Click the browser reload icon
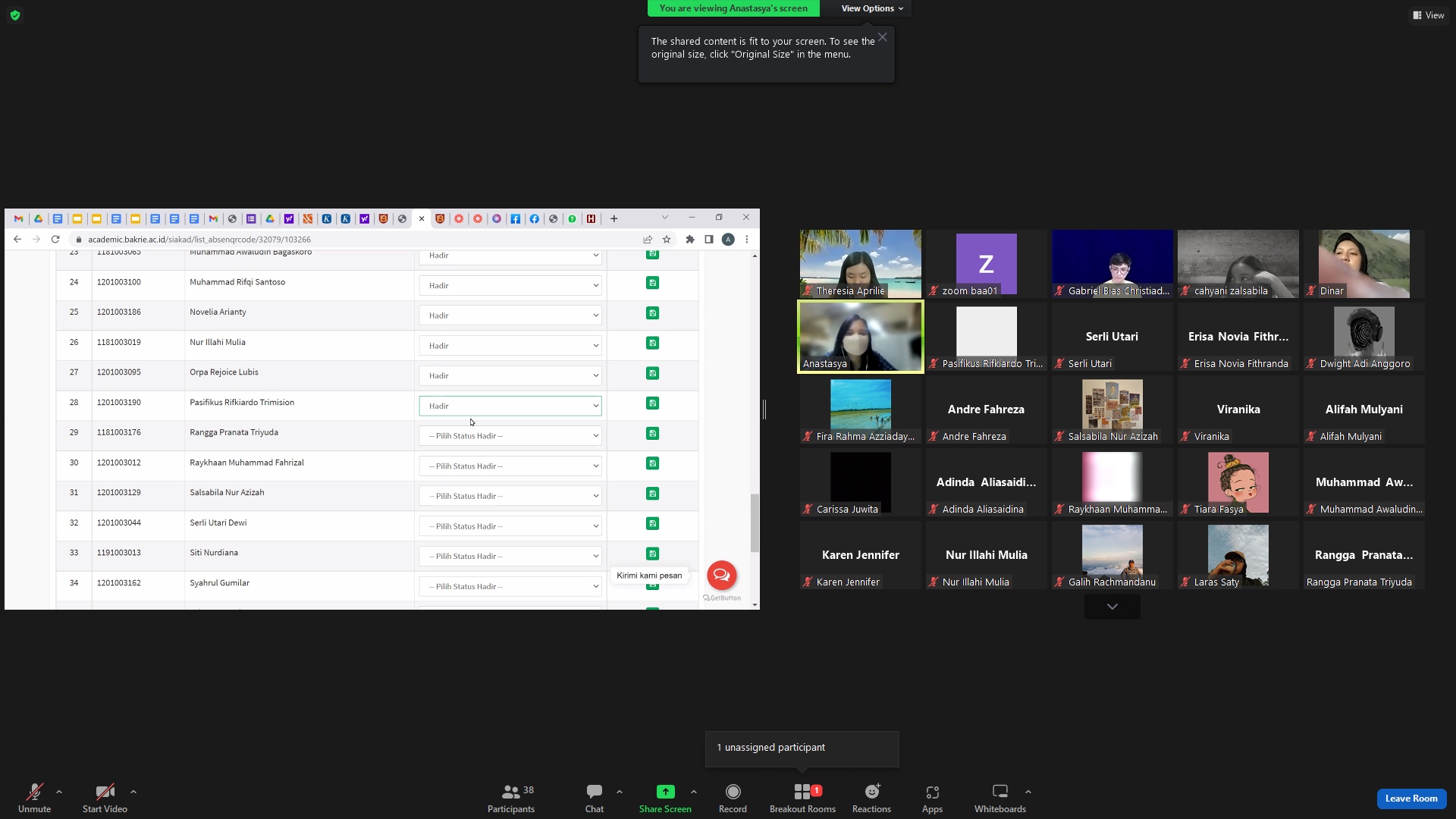Viewport: 1456px width, 819px height. [x=55, y=239]
